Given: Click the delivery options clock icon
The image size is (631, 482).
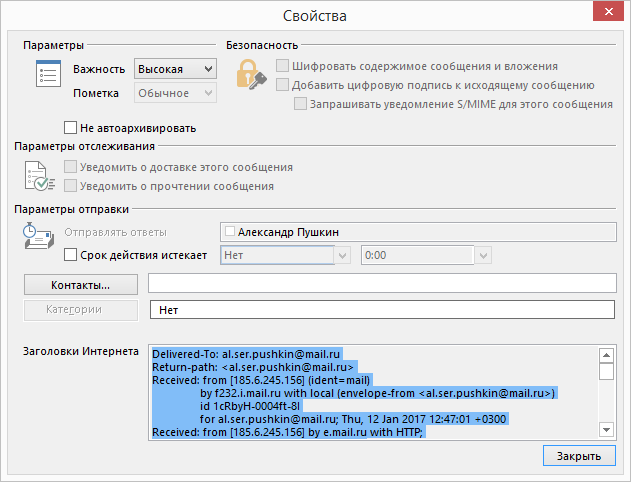Looking at the screenshot, I should [38, 236].
